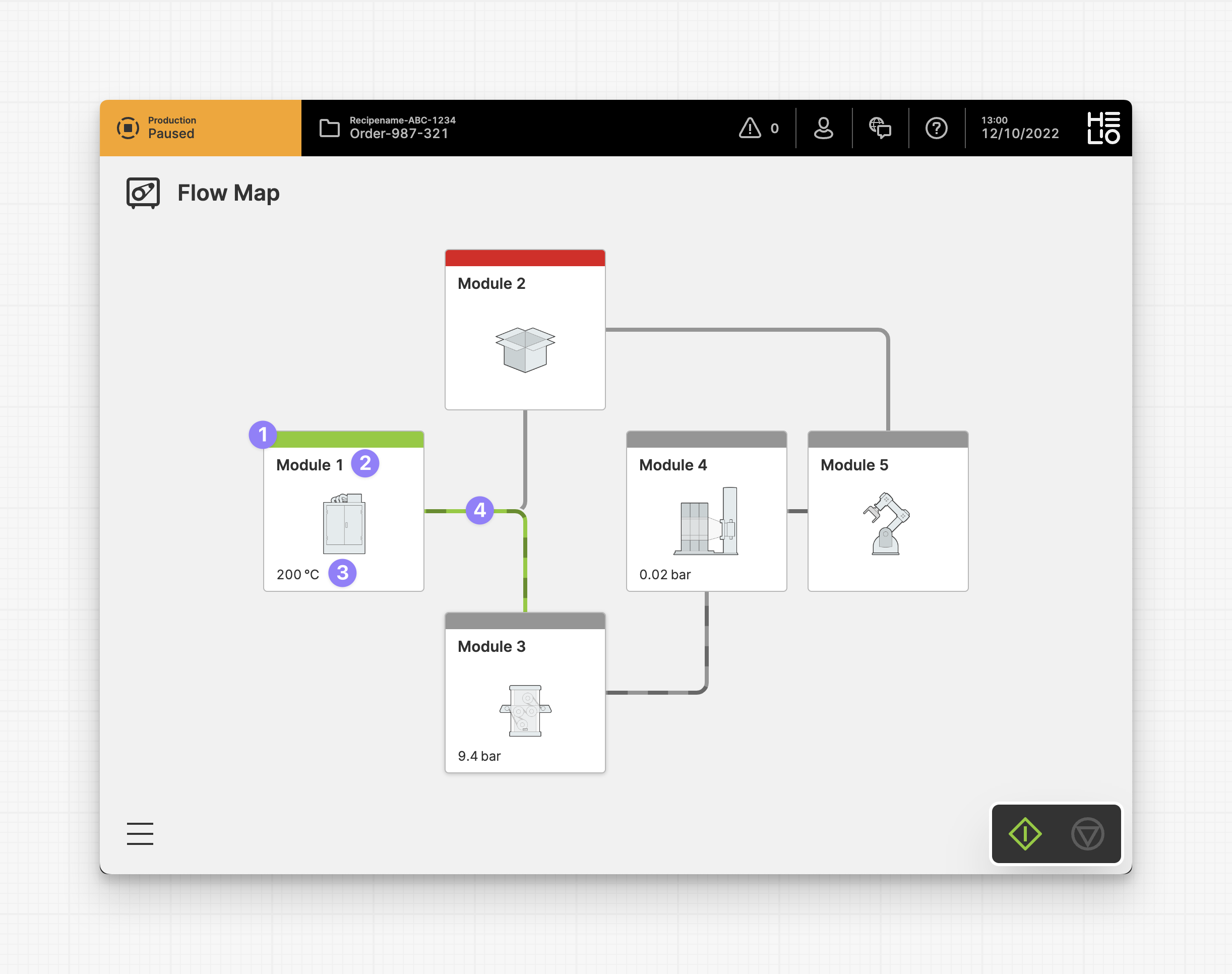The image size is (1232, 974).
Task: Open the language chat globe icon
Action: tap(880, 128)
